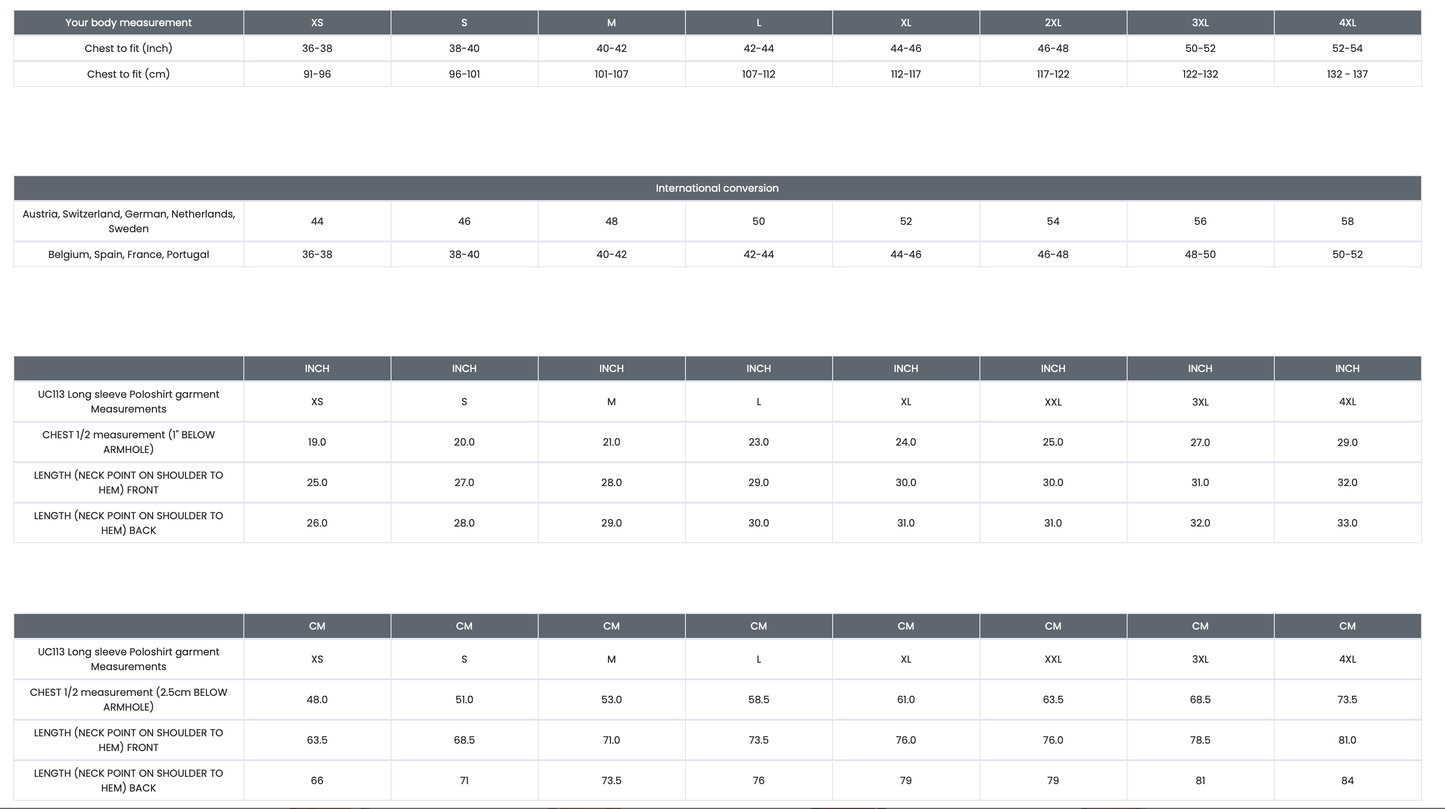The image size is (1445, 809).
Task: Select the 122-132 cell under 3XL
Action: (1200, 74)
